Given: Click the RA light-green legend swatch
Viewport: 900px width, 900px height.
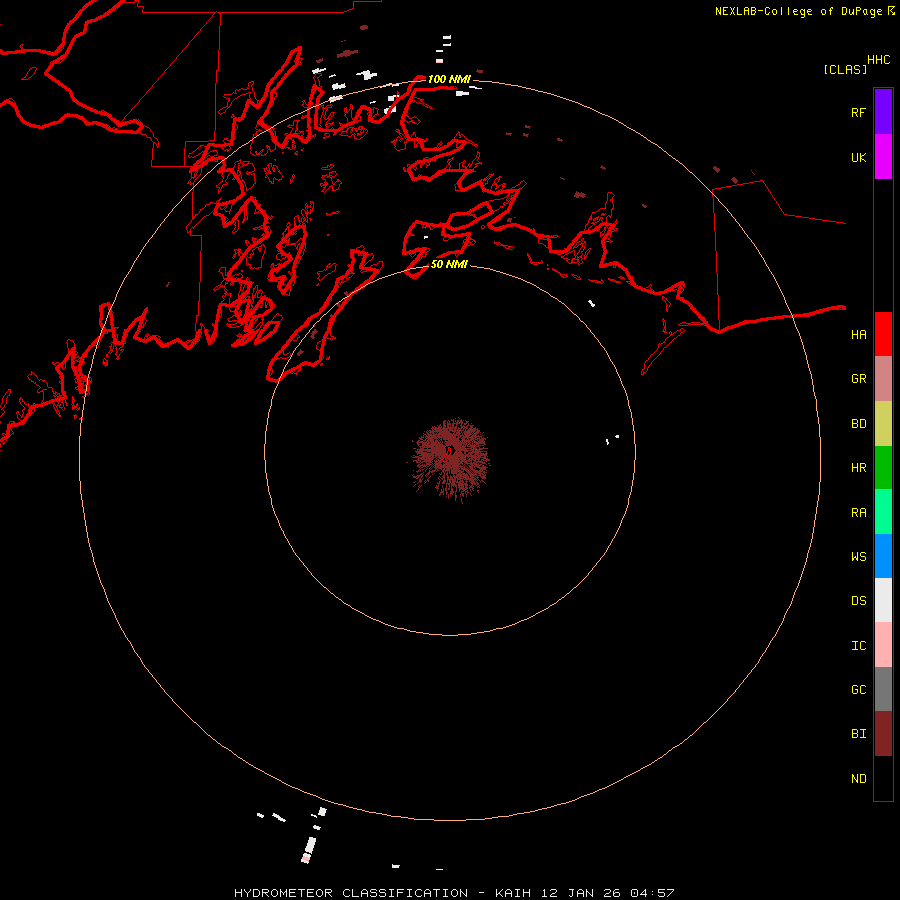Looking at the screenshot, I should pos(883,512).
